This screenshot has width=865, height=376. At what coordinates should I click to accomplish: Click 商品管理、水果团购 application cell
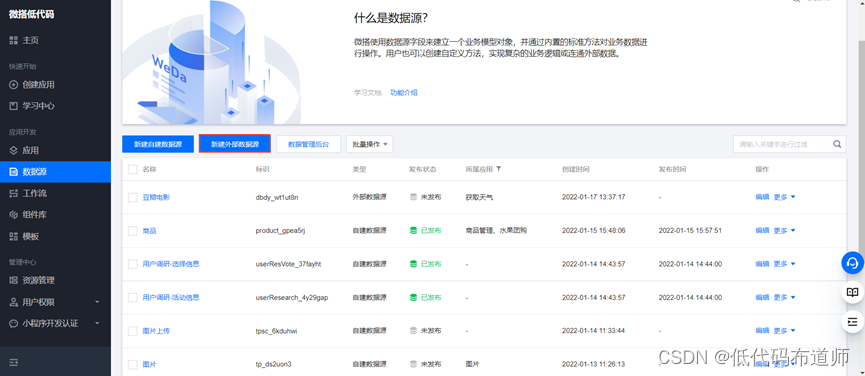(496, 230)
